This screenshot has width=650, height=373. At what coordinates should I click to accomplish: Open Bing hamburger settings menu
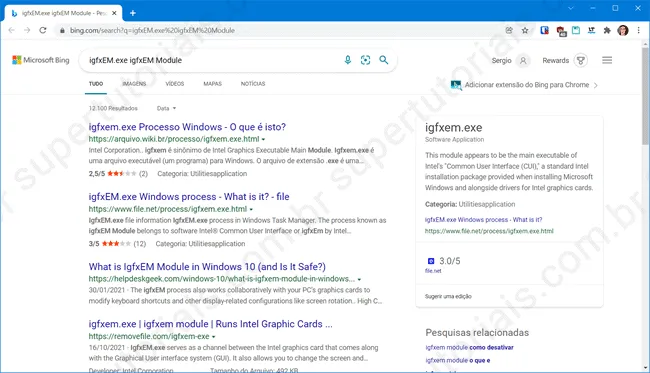pyautogui.click(x=607, y=61)
